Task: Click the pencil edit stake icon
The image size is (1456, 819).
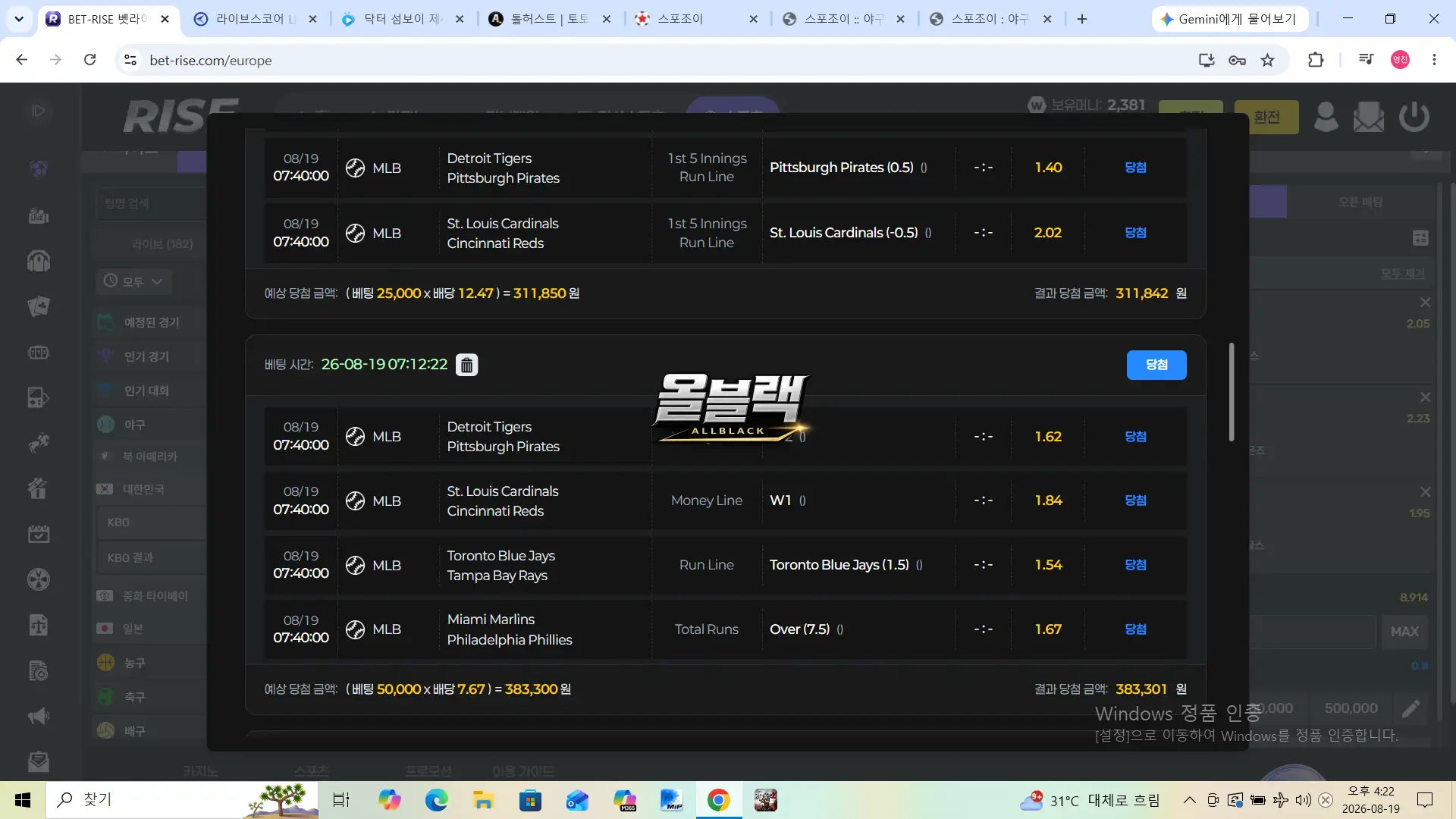Action: pyautogui.click(x=1411, y=708)
